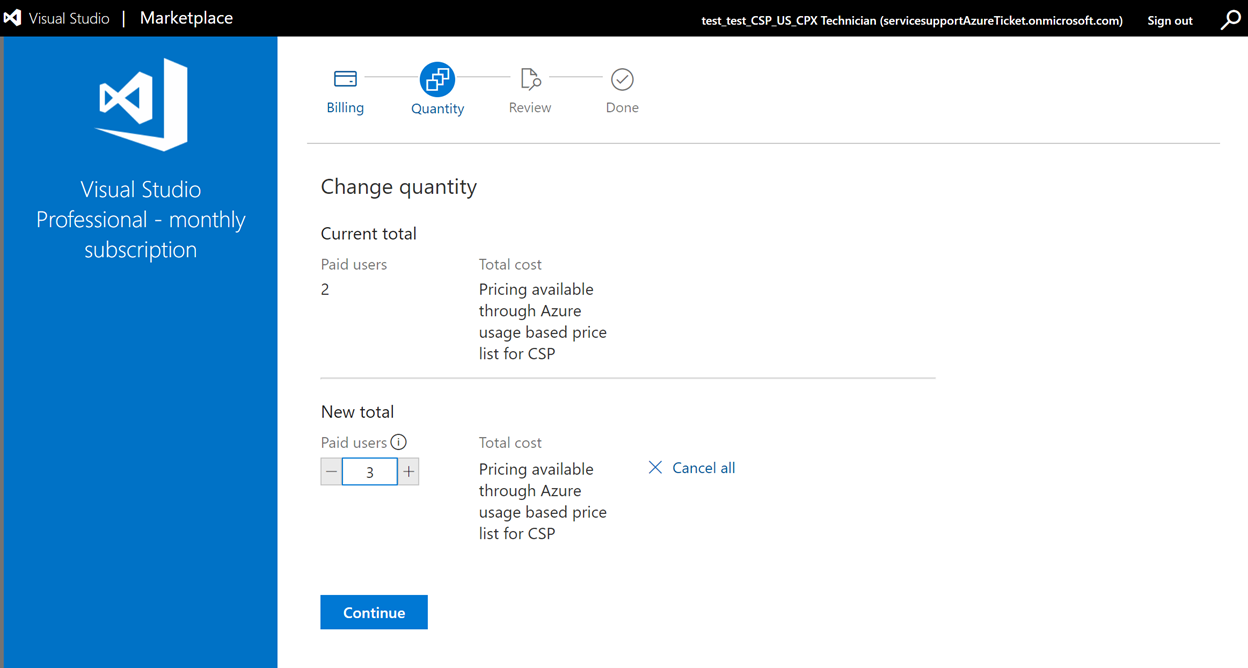Select the Billing step label
This screenshot has height=668, width=1248.
(345, 107)
